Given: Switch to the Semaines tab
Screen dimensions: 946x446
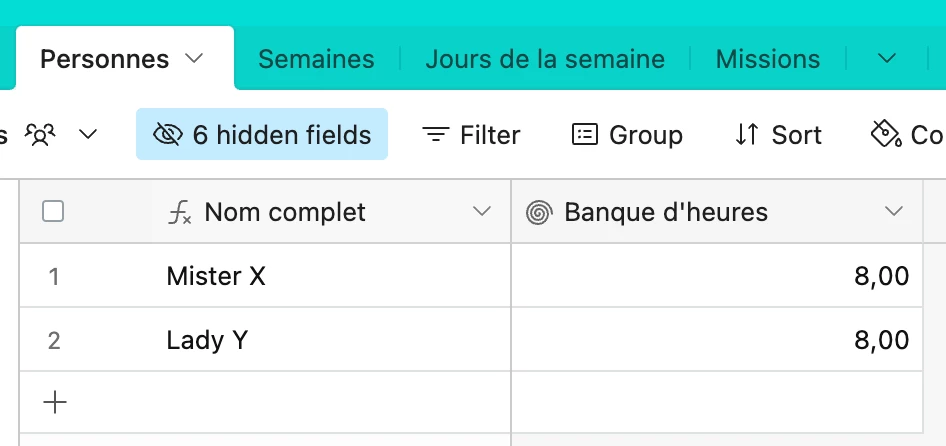Looking at the screenshot, I should click(316, 59).
